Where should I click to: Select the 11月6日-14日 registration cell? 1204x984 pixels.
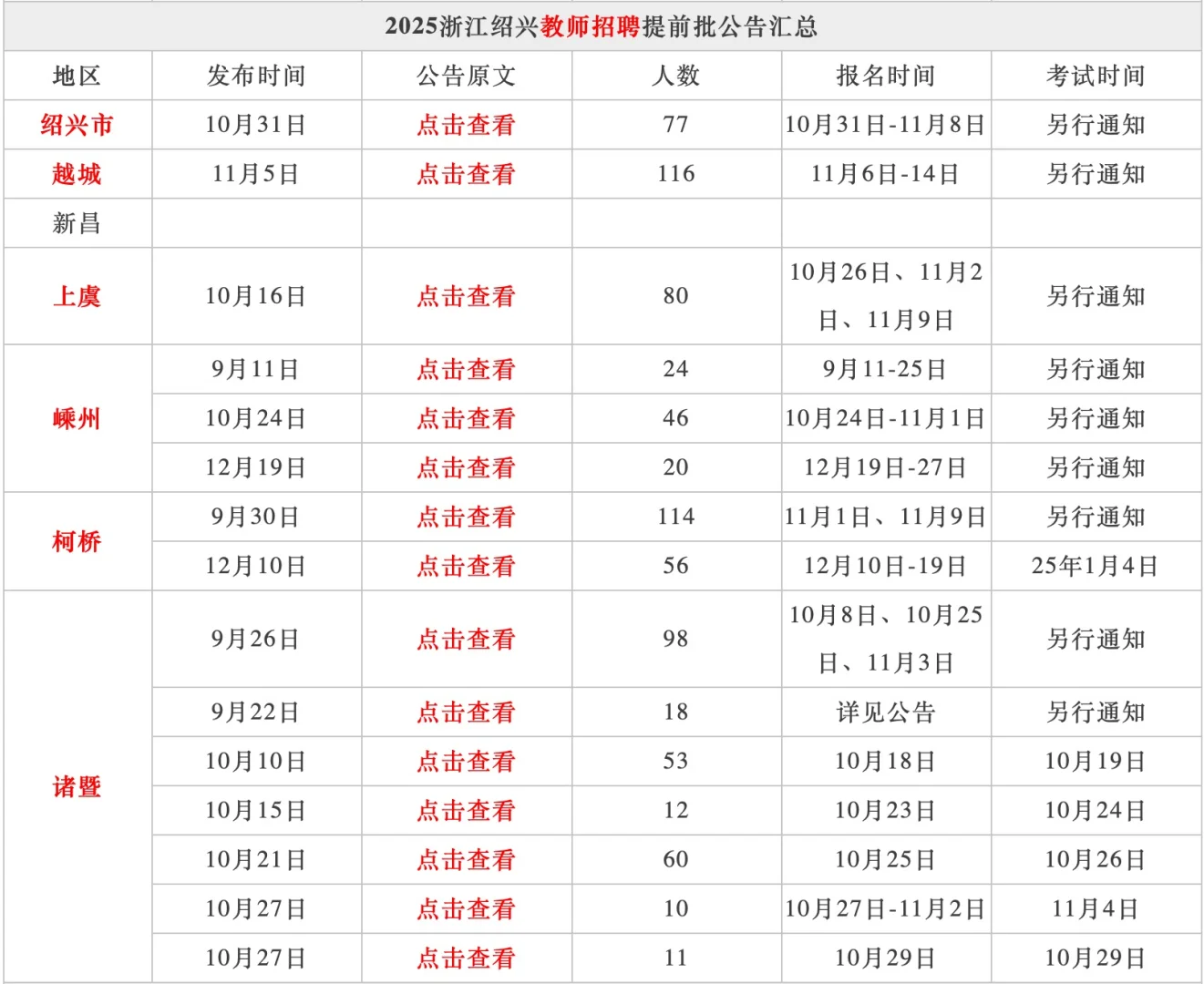(886, 174)
